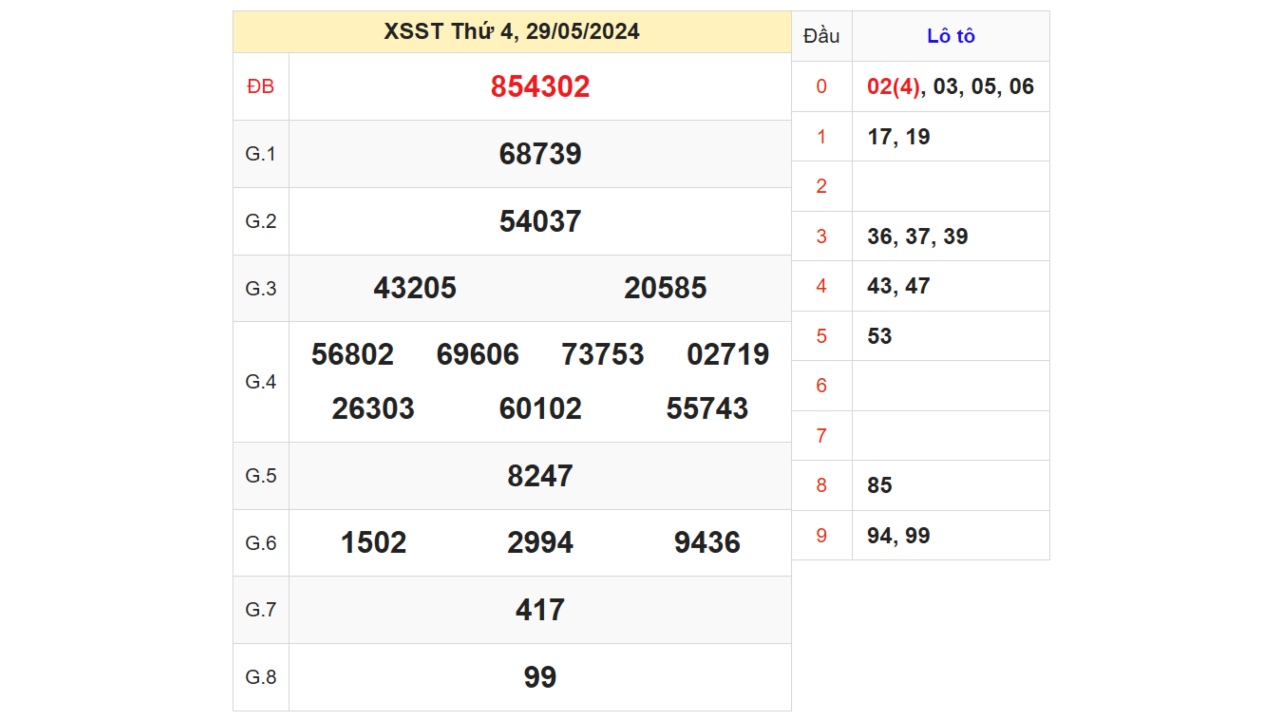
Task: Click the G.8 prize label
Action: pos(261,677)
